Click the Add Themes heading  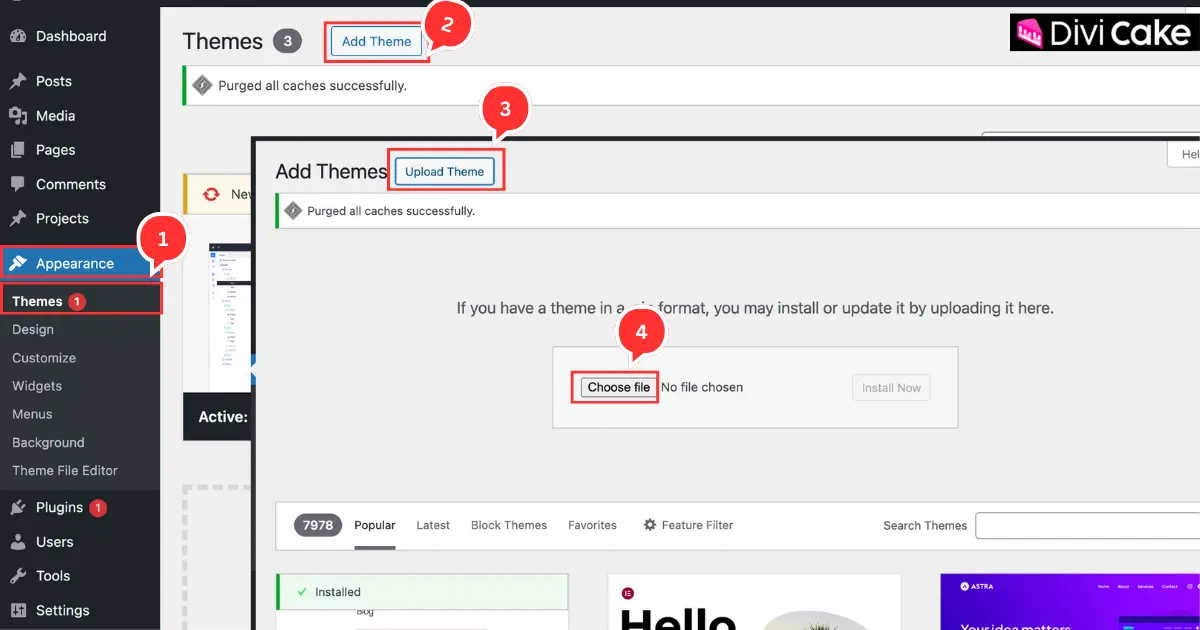331,171
